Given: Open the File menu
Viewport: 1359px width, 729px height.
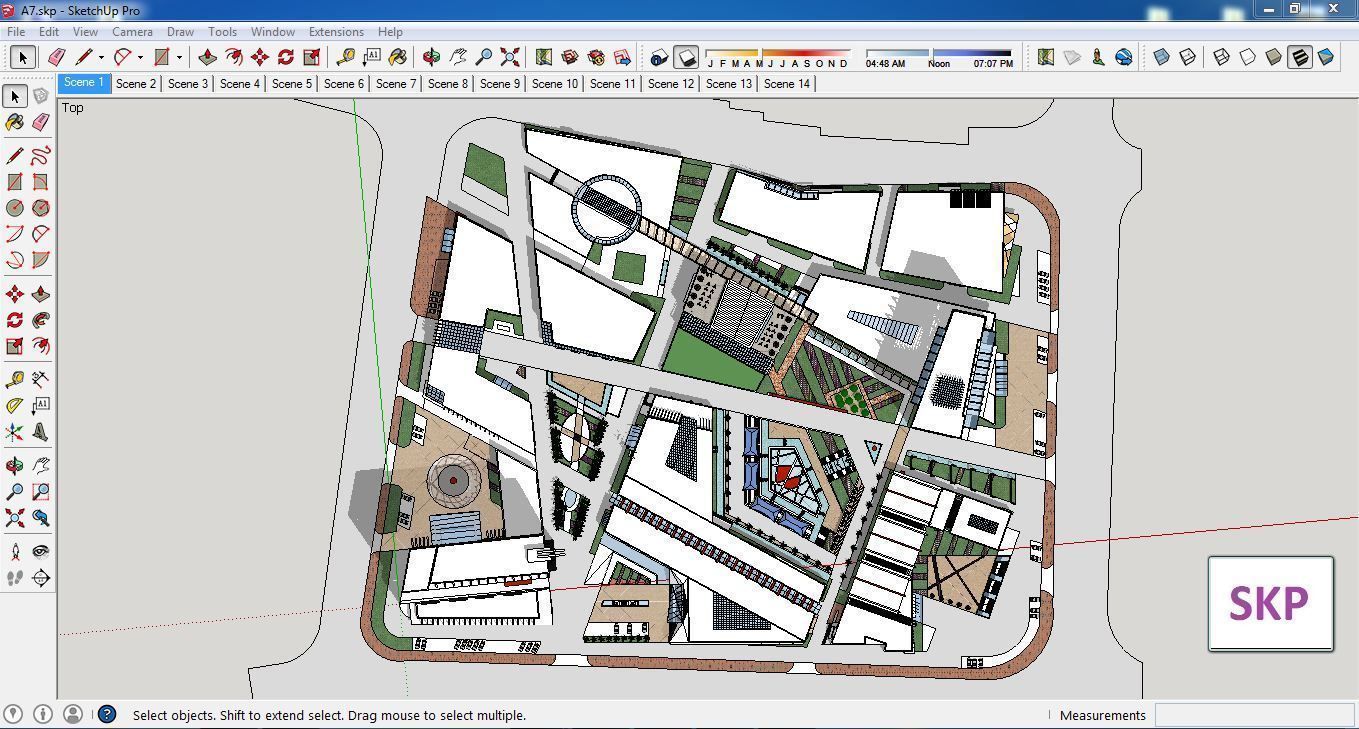Looking at the screenshot, I should (17, 32).
